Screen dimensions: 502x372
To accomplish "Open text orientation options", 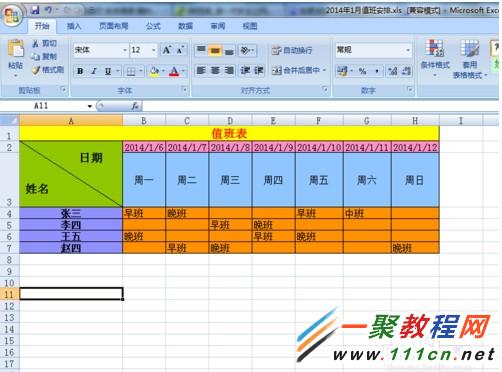I will (x=248, y=50).
